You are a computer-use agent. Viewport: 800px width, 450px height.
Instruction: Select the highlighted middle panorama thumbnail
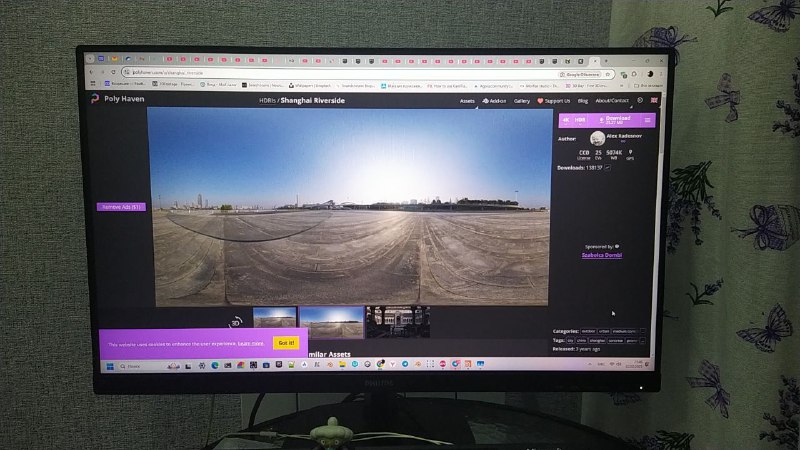[x=332, y=322]
